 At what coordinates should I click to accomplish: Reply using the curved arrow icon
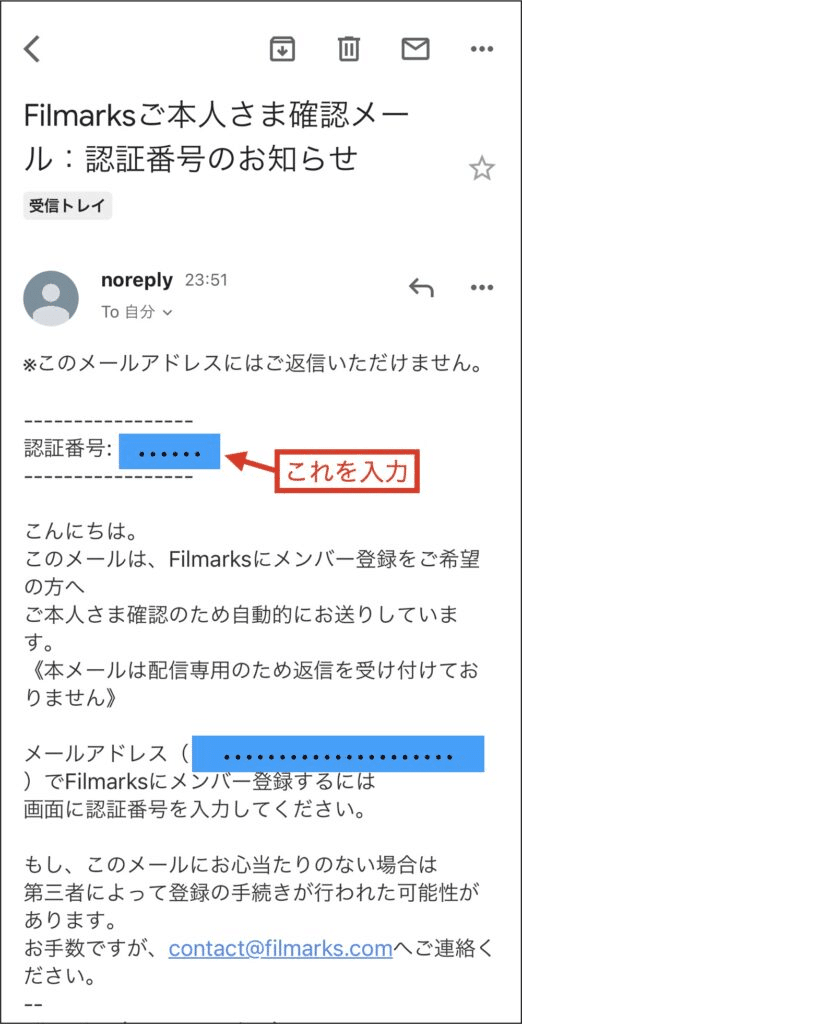[x=421, y=287]
